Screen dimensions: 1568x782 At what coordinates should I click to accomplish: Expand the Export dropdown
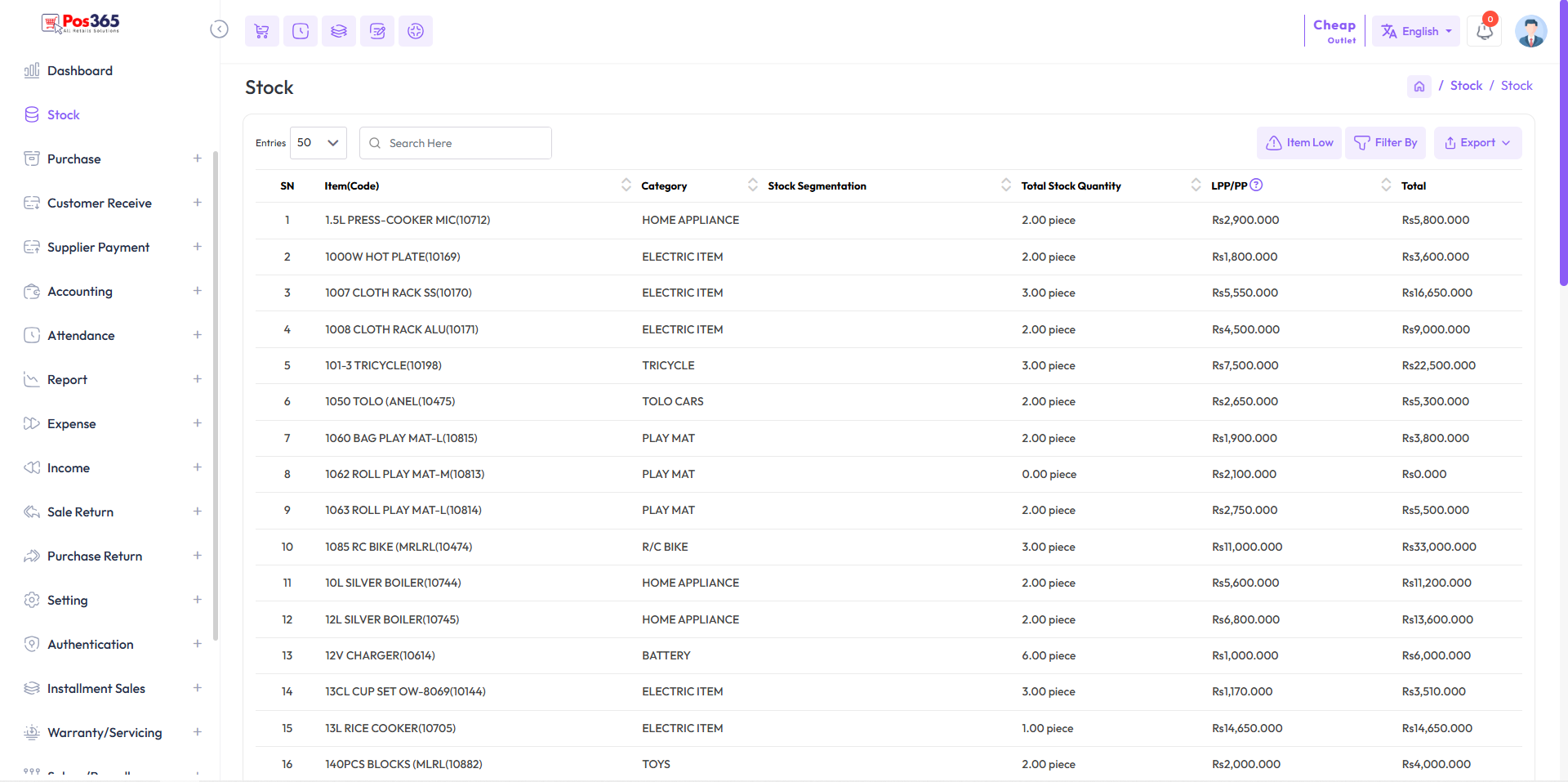pos(1477,143)
